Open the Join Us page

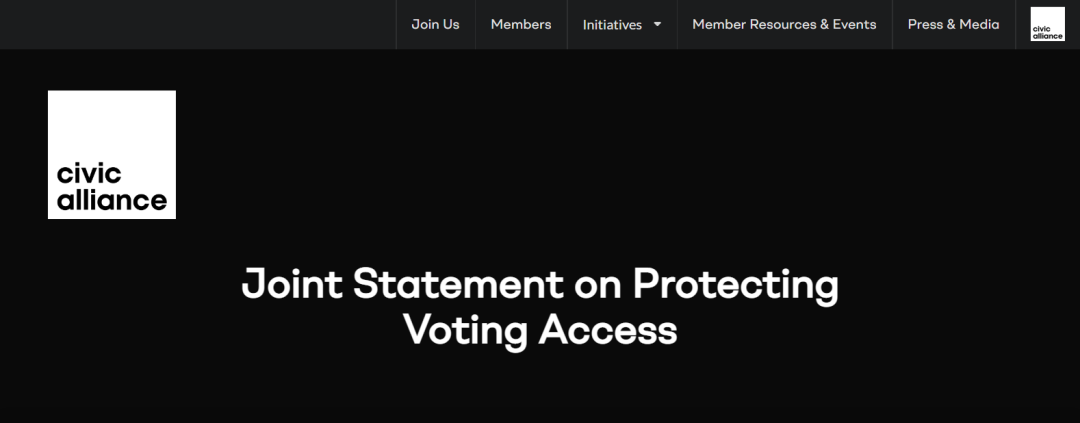(x=435, y=24)
